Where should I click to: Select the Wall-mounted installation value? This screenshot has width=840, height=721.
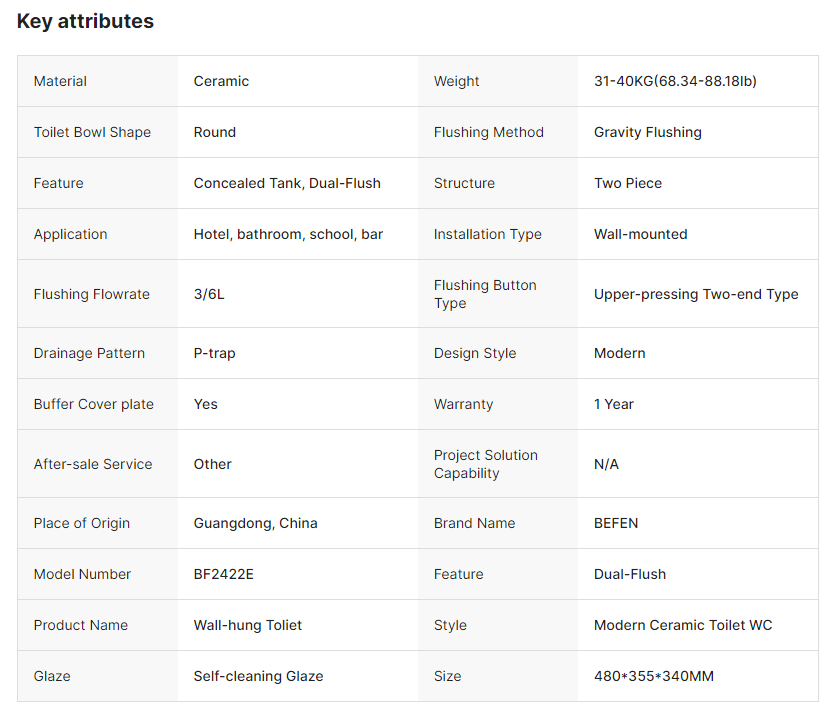pyautogui.click(x=640, y=234)
